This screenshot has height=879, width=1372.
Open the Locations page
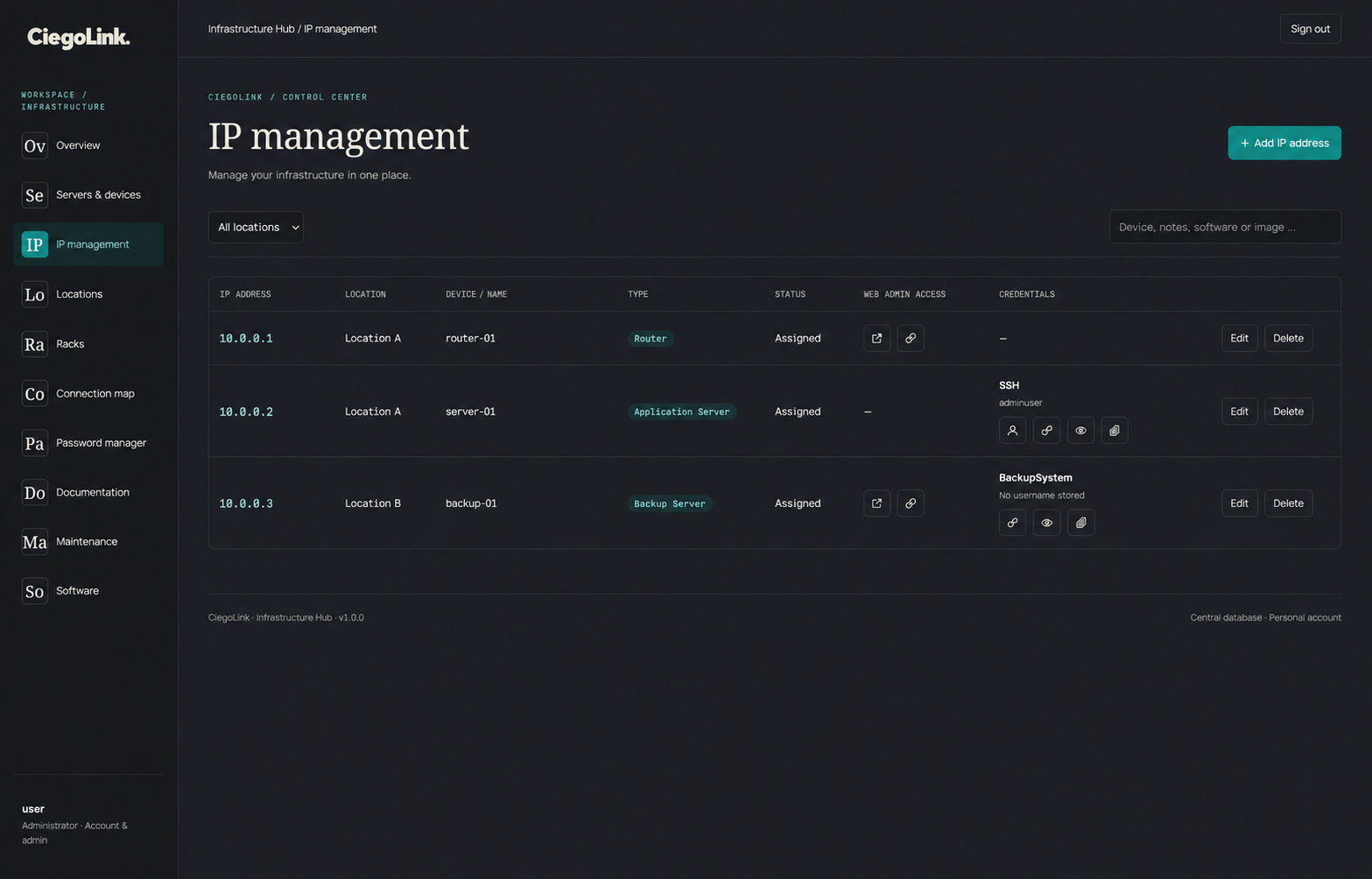point(88,294)
